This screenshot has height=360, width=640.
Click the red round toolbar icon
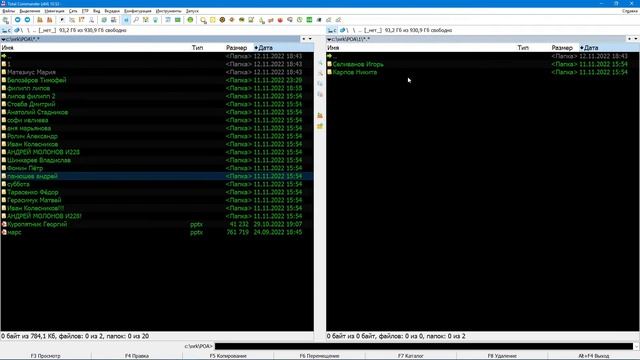[x=280, y=20]
